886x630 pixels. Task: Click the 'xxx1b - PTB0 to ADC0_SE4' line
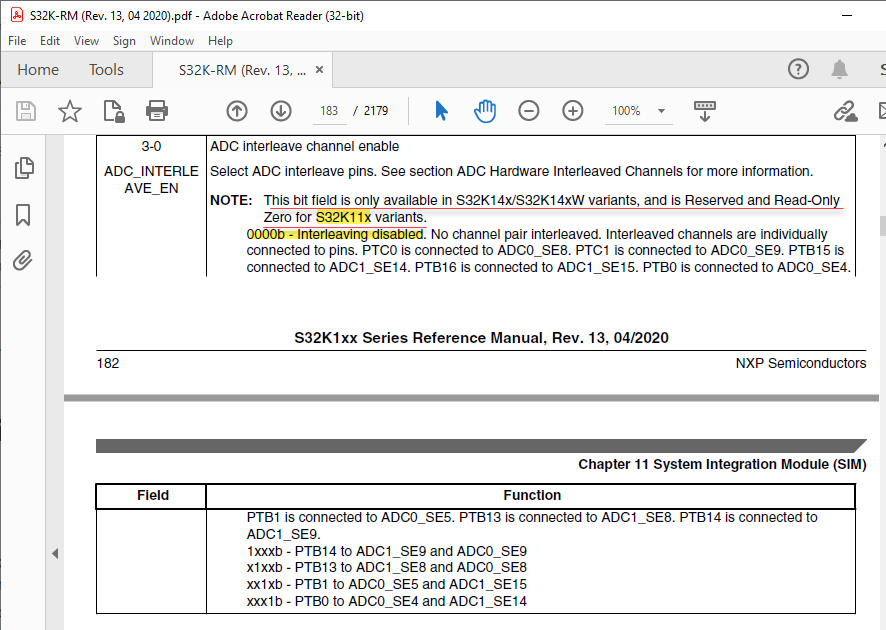pyautogui.click(x=386, y=601)
